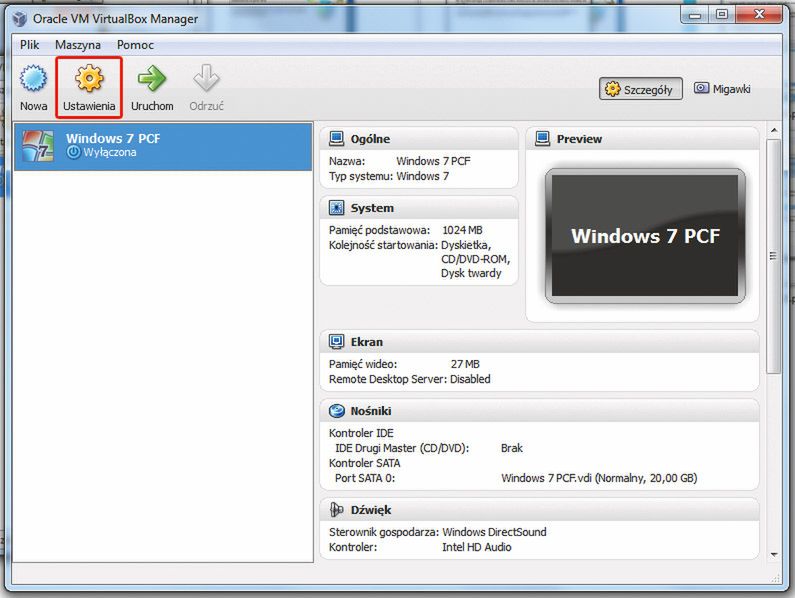795x598 pixels.
Task: Click the Ogólne section monitor icon
Action: click(336, 138)
